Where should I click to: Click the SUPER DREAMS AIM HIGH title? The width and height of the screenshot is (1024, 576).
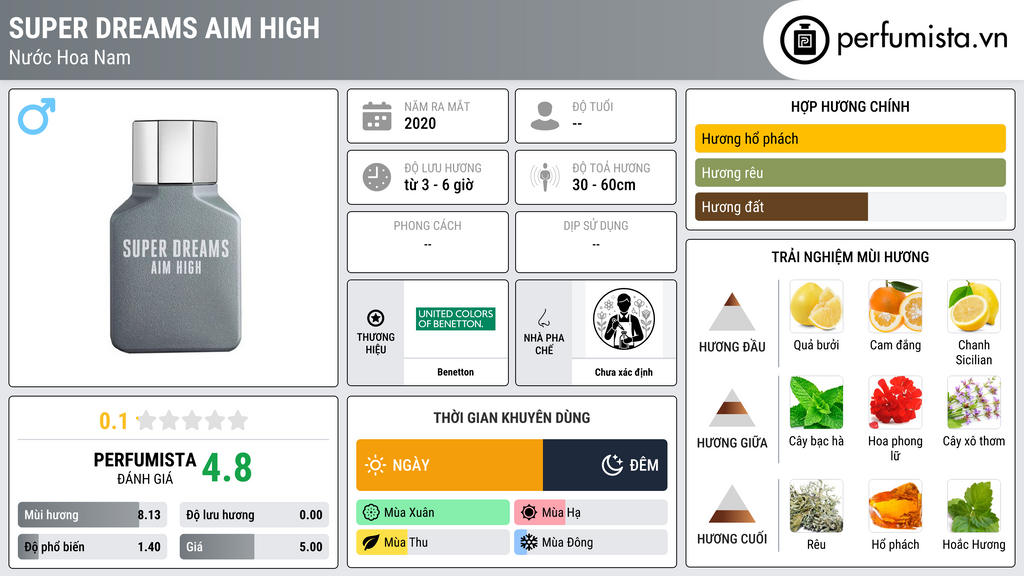coord(164,28)
